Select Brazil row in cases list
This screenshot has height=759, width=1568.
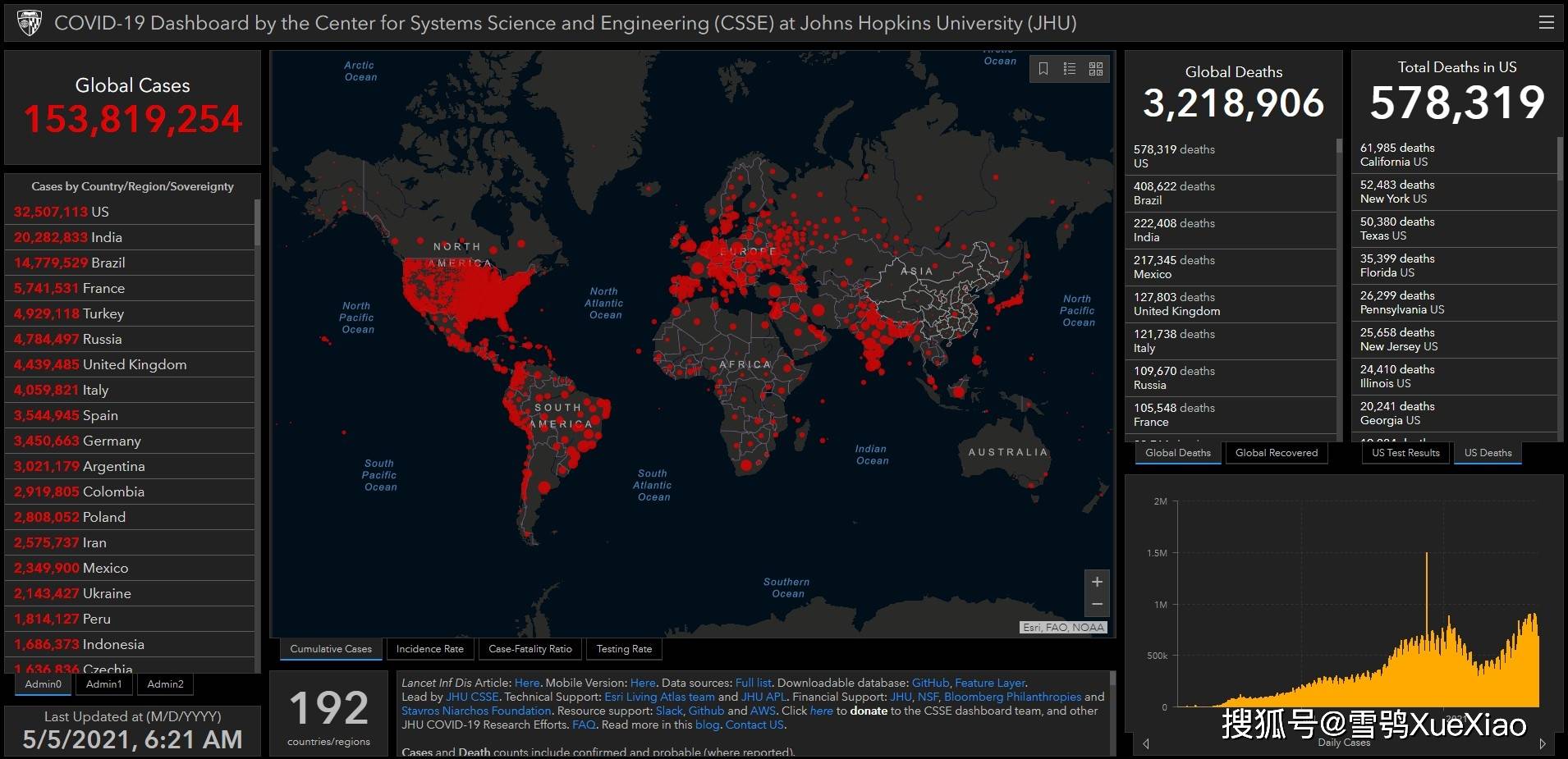click(x=130, y=263)
